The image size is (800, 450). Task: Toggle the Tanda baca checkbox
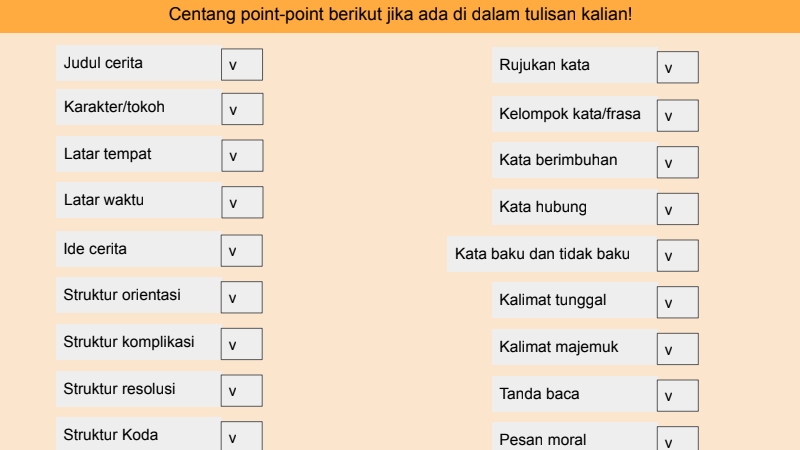click(678, 396)
